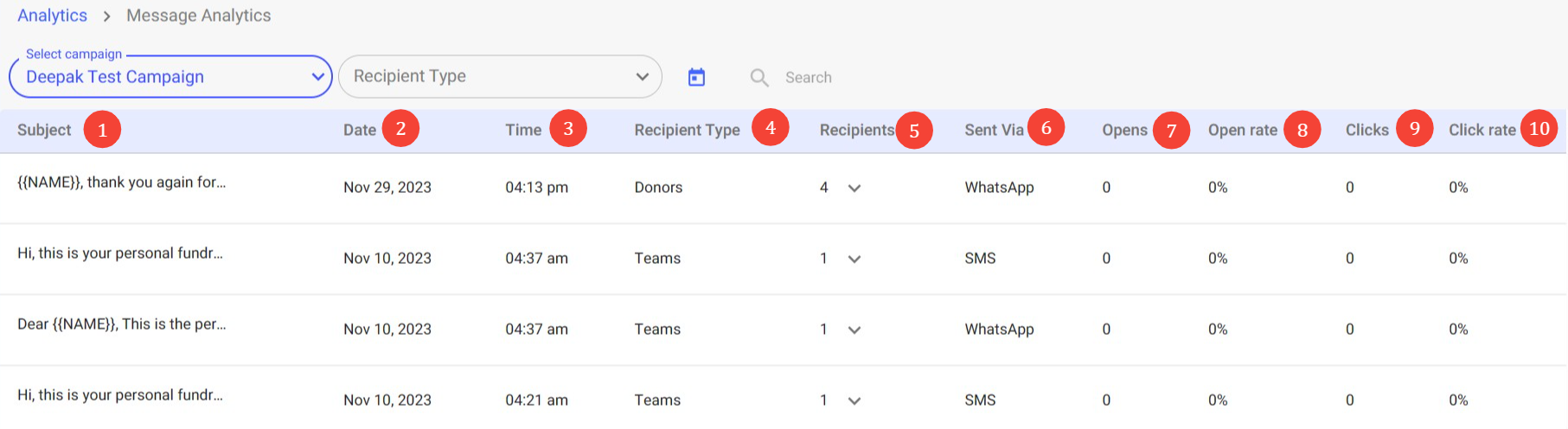Open the Select campaign dropdown
The image size is (1568, 429).
[170, 77]
